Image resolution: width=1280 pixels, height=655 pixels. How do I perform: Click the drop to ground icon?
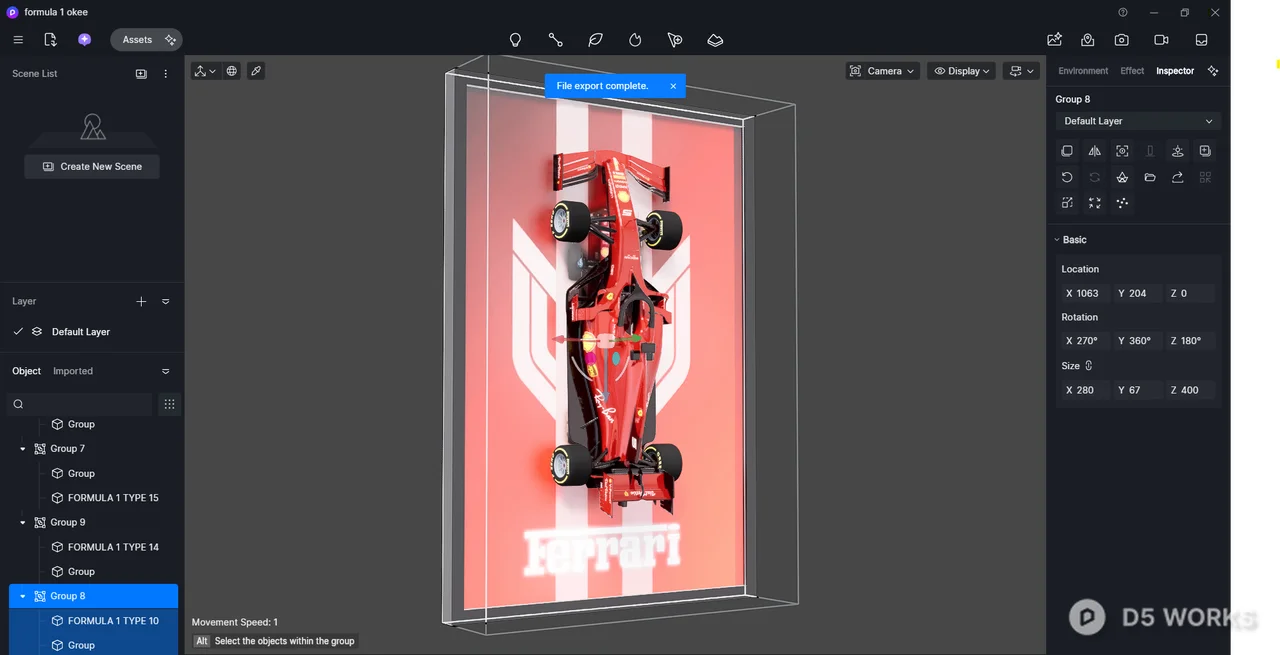pos(1177,151)
